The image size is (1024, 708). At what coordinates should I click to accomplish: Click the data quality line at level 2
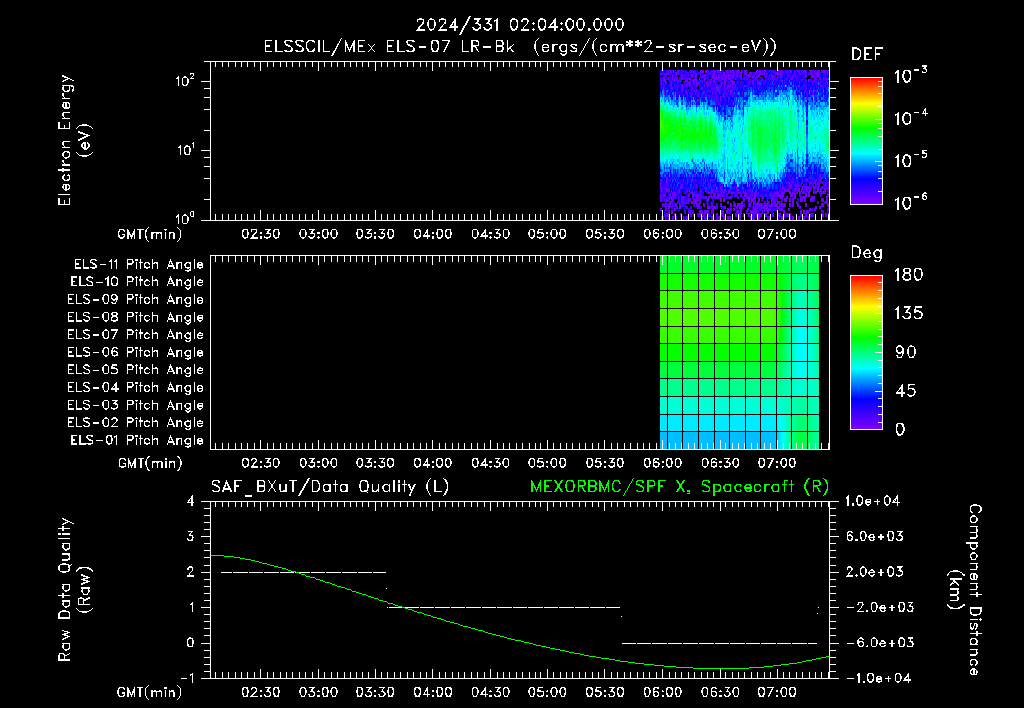[x=304, y=572]
